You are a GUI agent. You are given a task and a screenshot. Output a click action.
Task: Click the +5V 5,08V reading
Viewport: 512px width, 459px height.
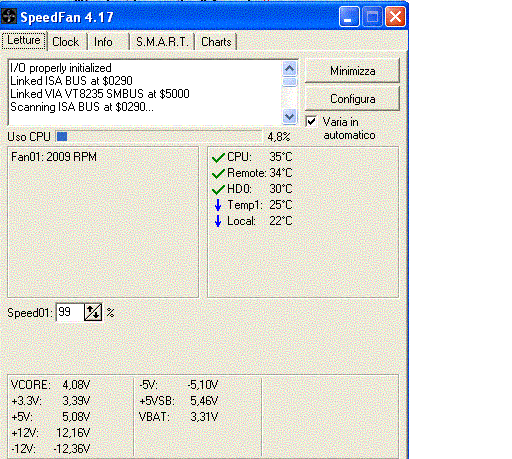[50, 417]
